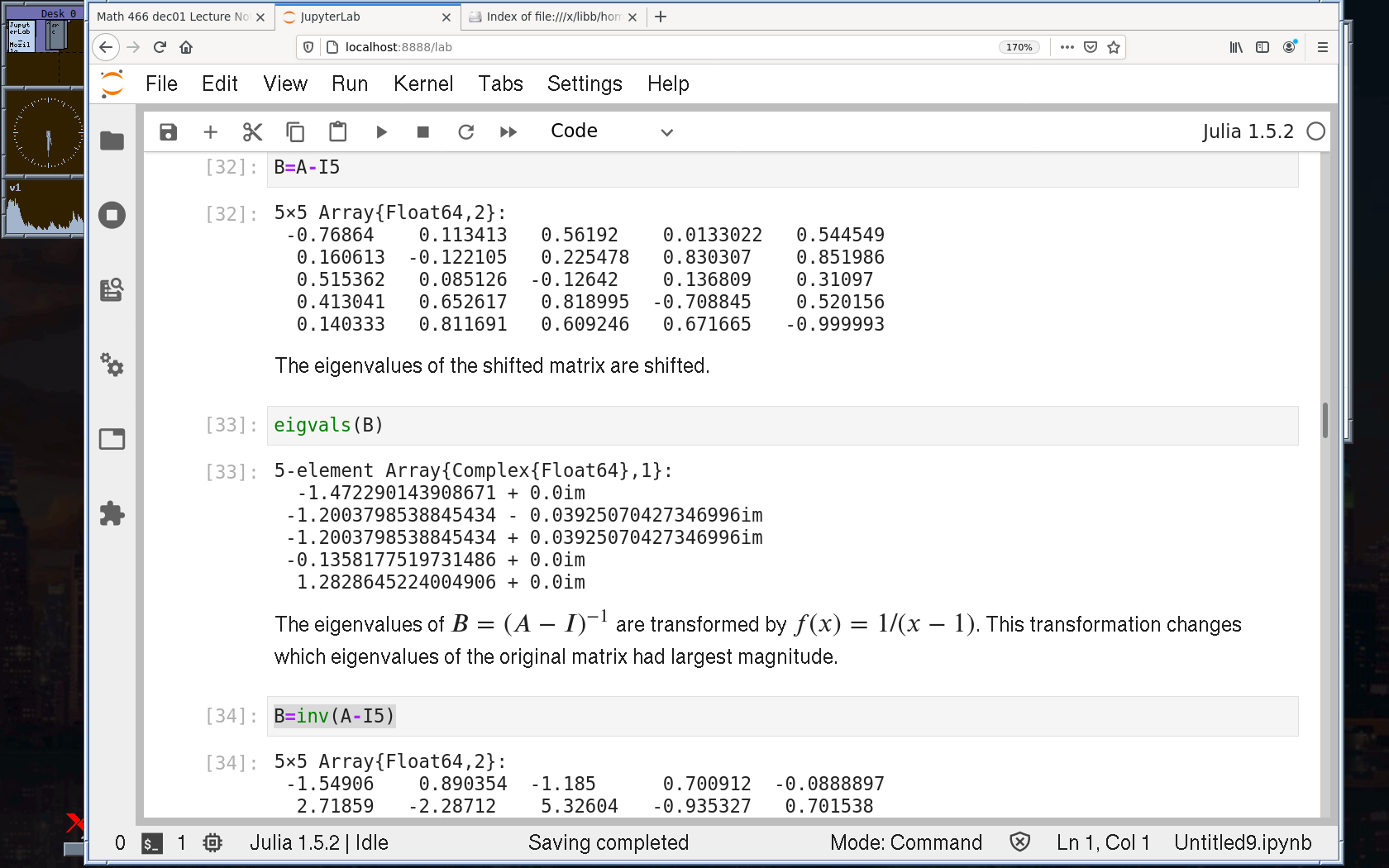Open the property inspector gears icon

pos(112,365)
